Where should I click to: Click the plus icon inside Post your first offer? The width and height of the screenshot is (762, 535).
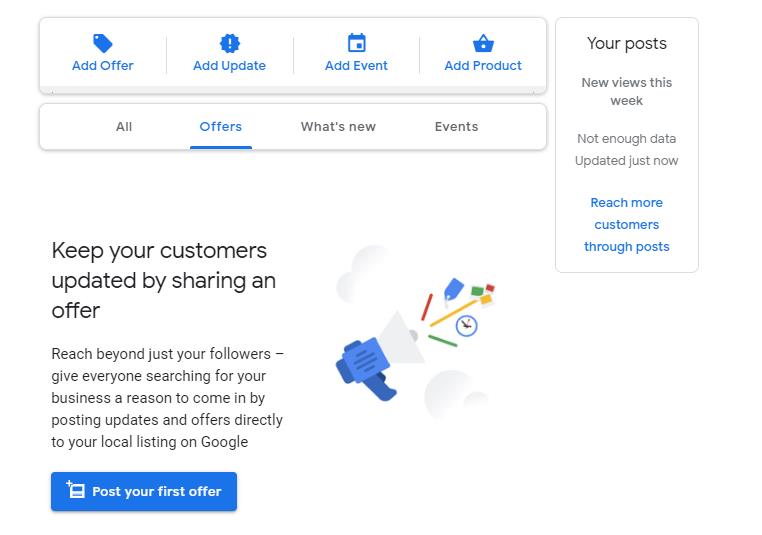75,490
